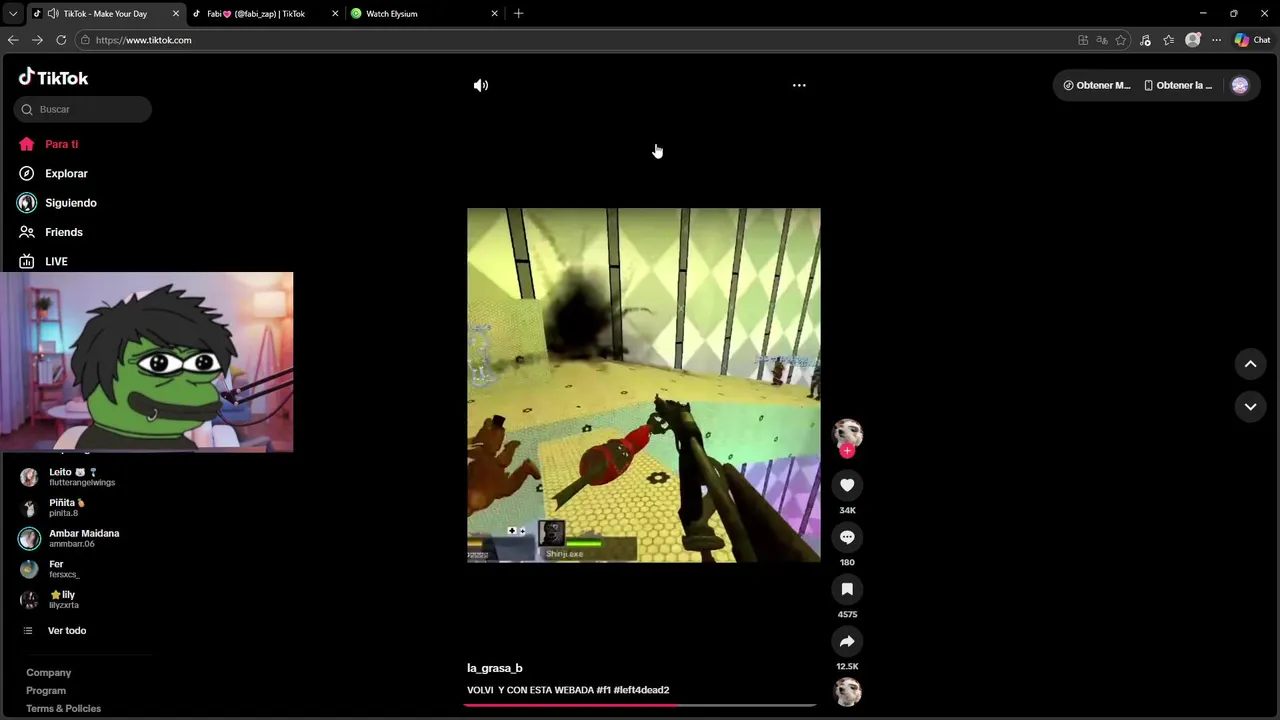Open the #left4dead2 hashtag
The image size is (1280, 720).
[x=642, y=690]
